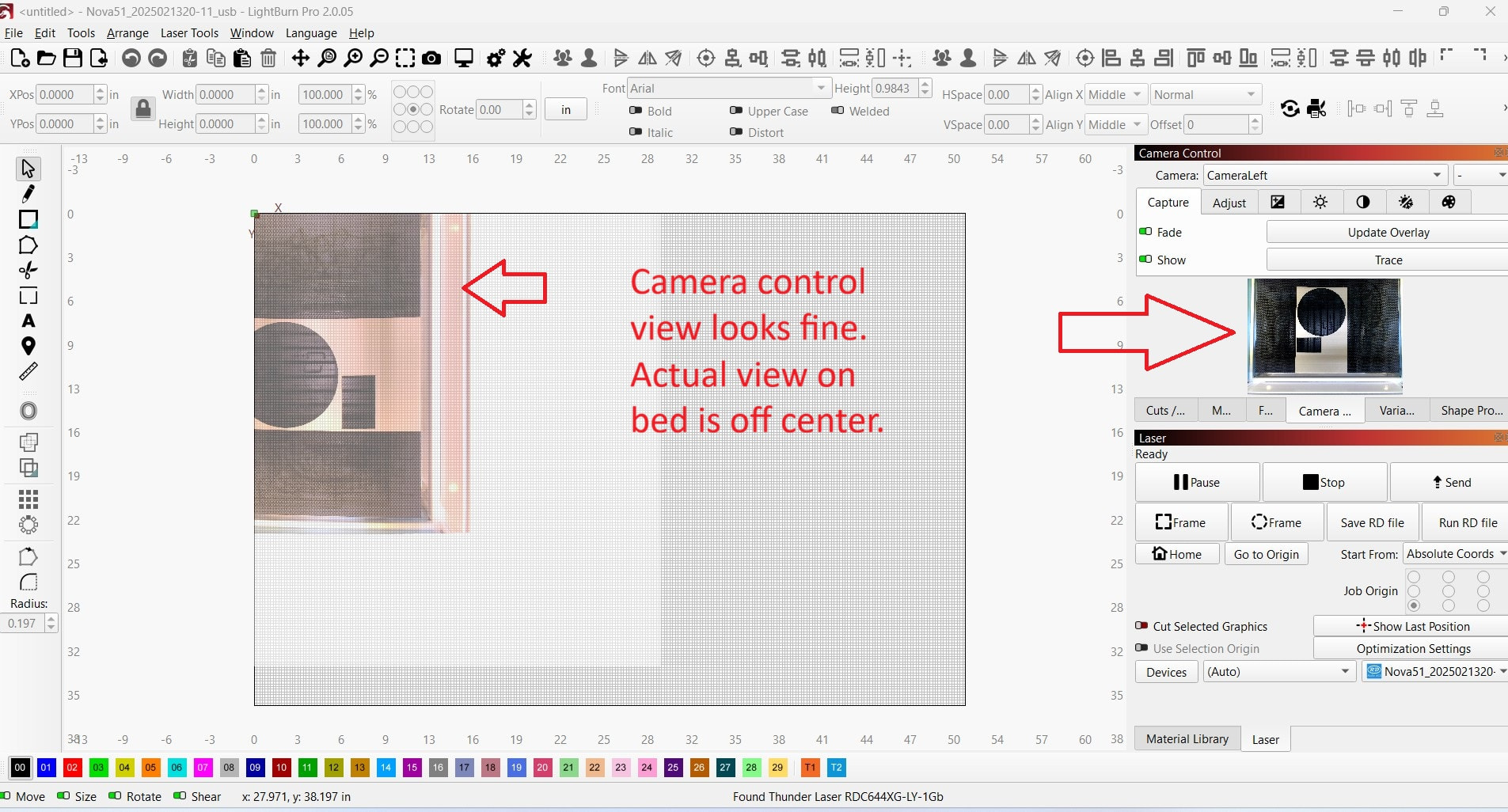Toggle the Show camera overlay switch
This screenshot has width=1508, height=812.
1145,260
